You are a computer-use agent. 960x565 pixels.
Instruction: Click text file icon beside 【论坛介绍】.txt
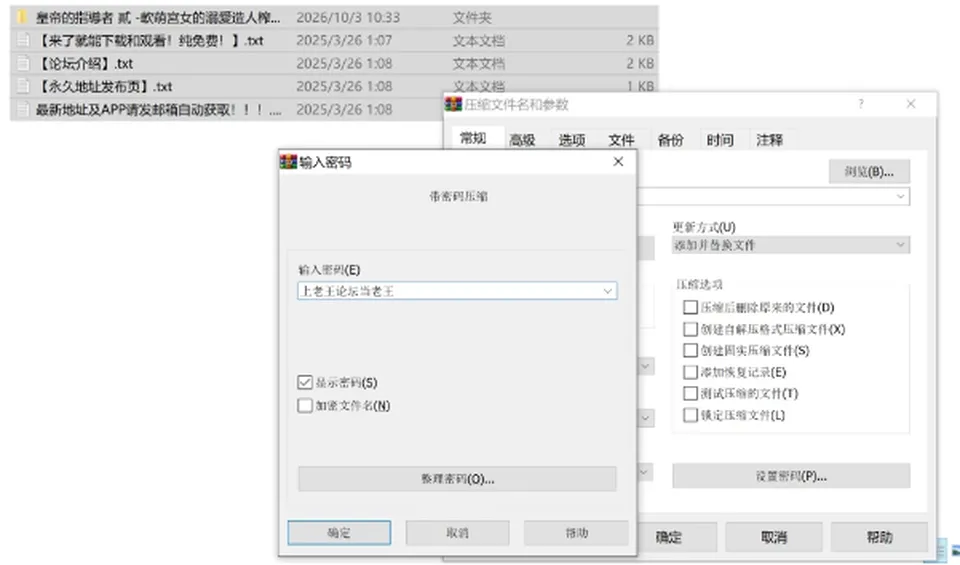click(23, 63)
